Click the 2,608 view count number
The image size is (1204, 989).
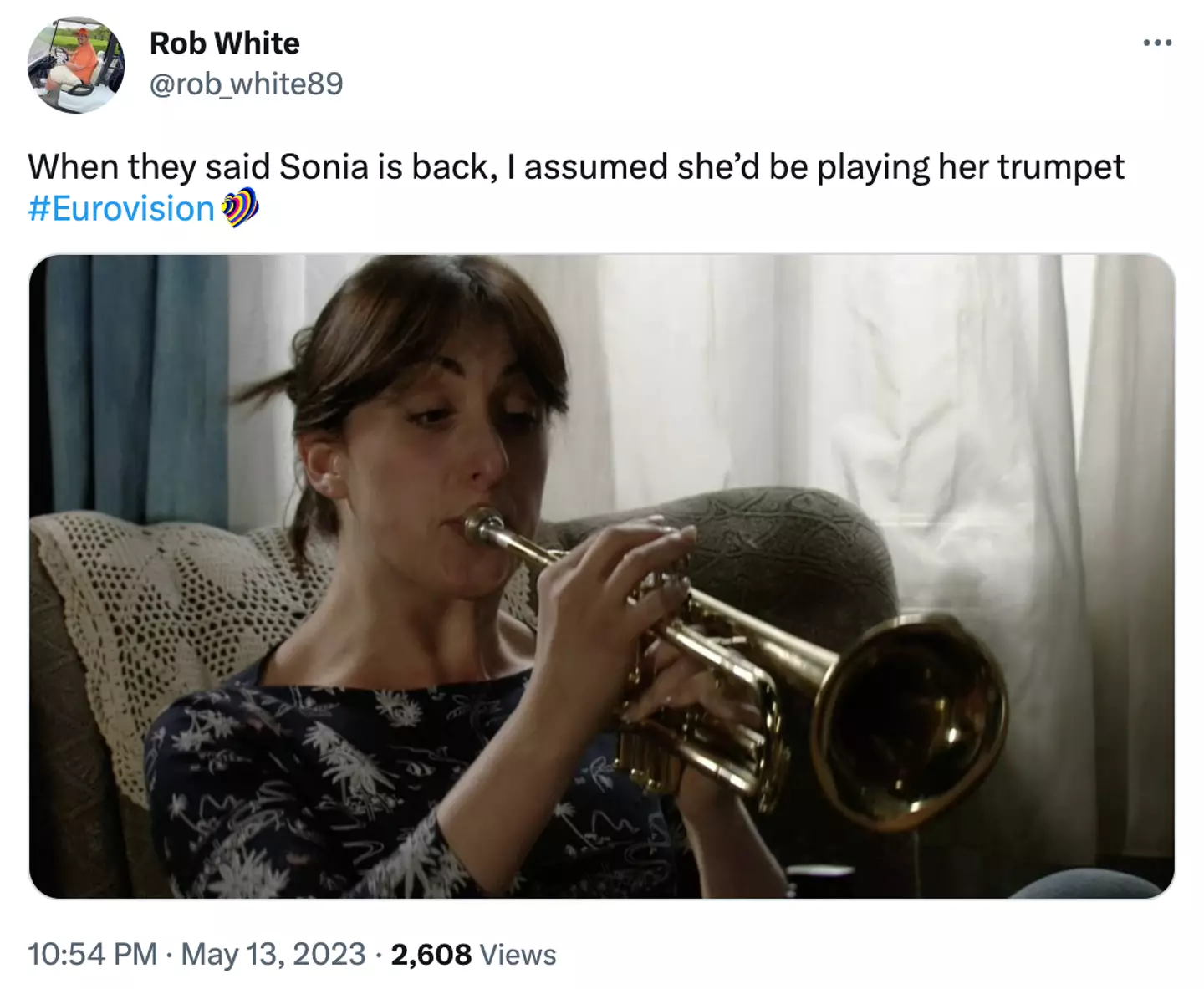431,954
